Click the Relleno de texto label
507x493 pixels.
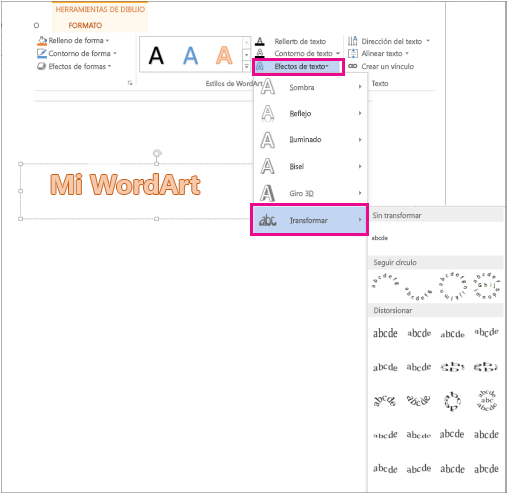[x=300, y=41]
